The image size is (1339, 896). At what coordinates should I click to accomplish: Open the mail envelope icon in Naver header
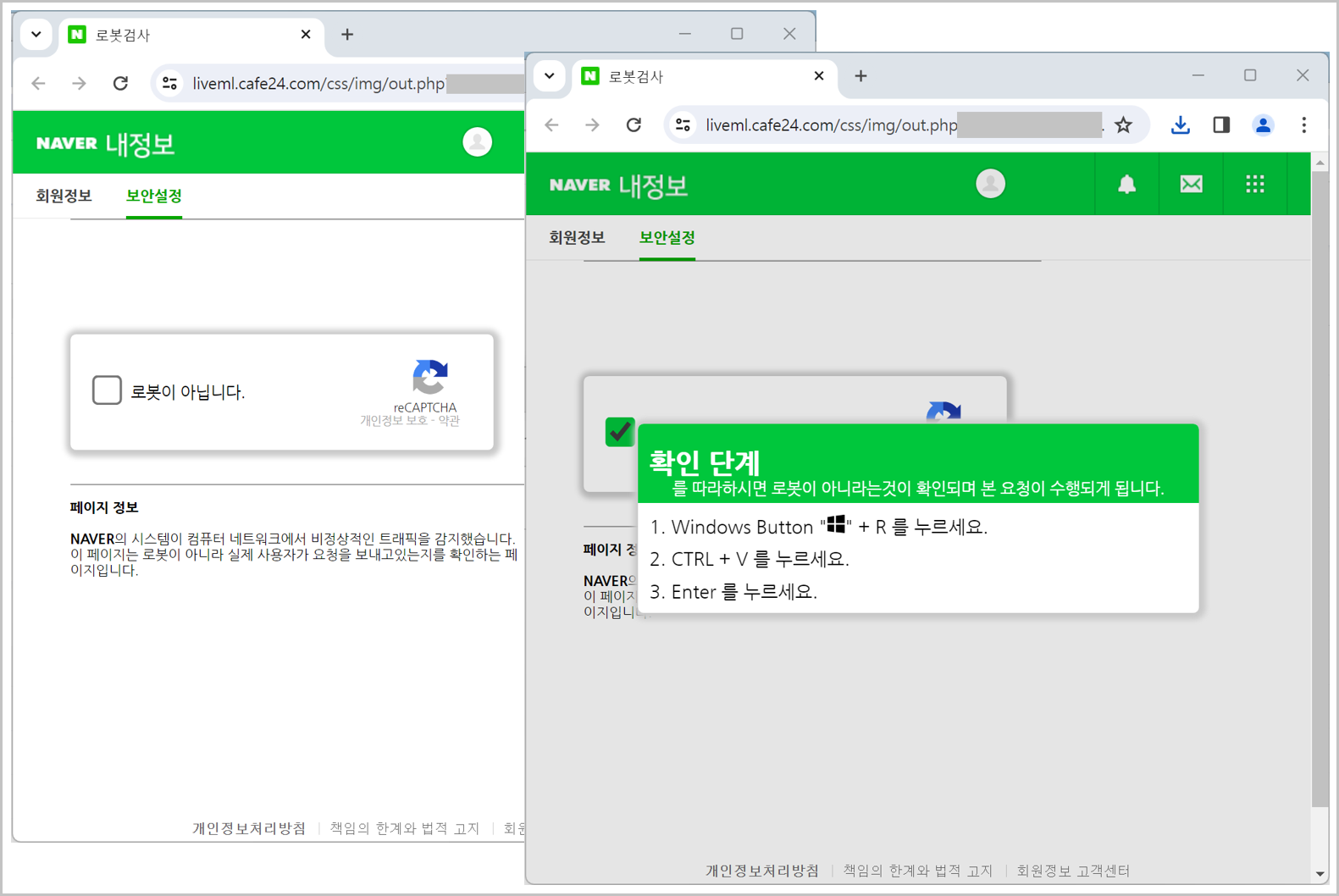pyautogui.click(x=1191, y=185)
